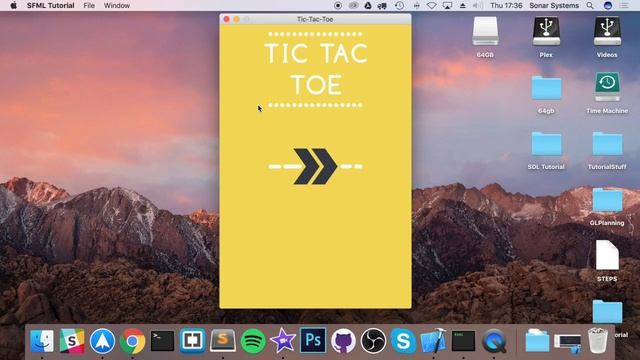The height and width of the screenshot is (360, 640).
Task: Open Terminal with the prompt symbol icon
Action: [162, 341]
